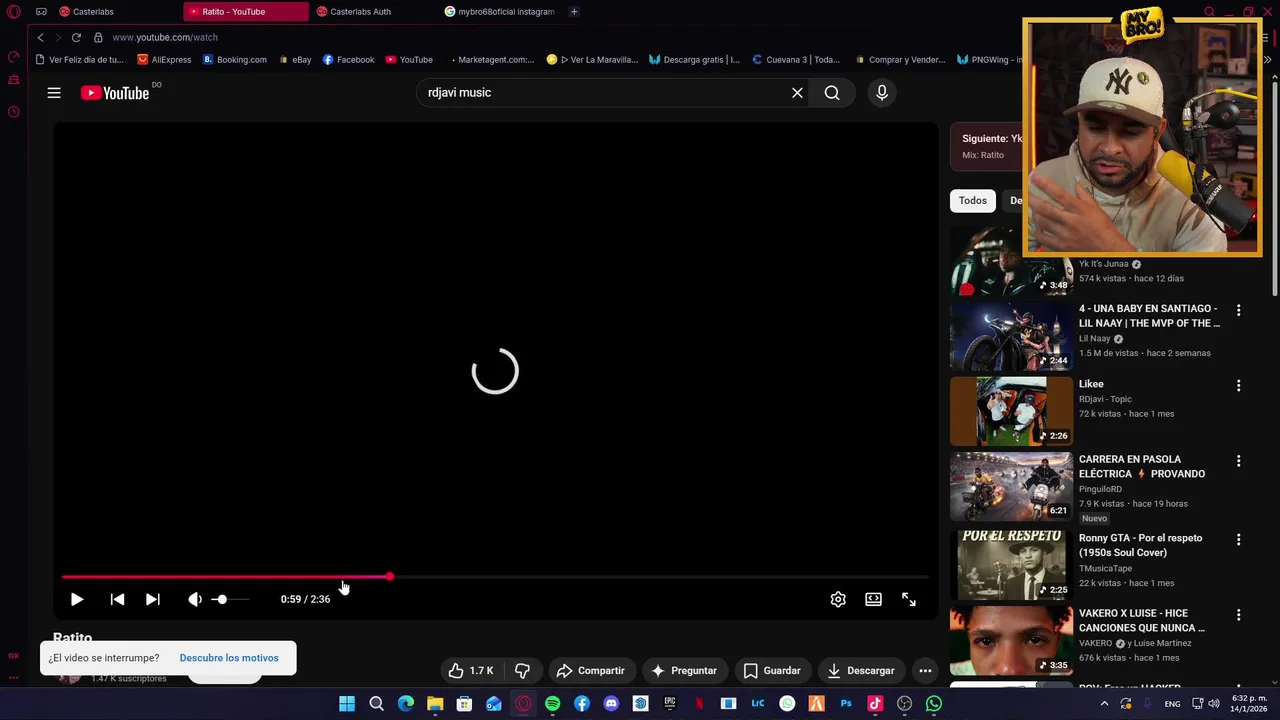
Task: Toggle theater mode in the player
Action: point(873,599)
